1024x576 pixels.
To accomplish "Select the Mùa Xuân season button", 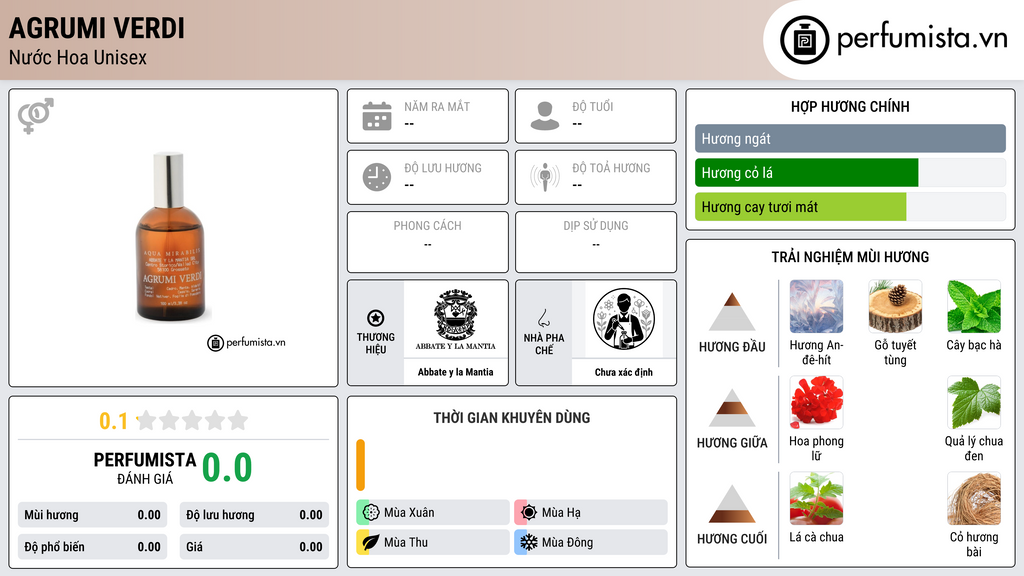I will (433, 513).
